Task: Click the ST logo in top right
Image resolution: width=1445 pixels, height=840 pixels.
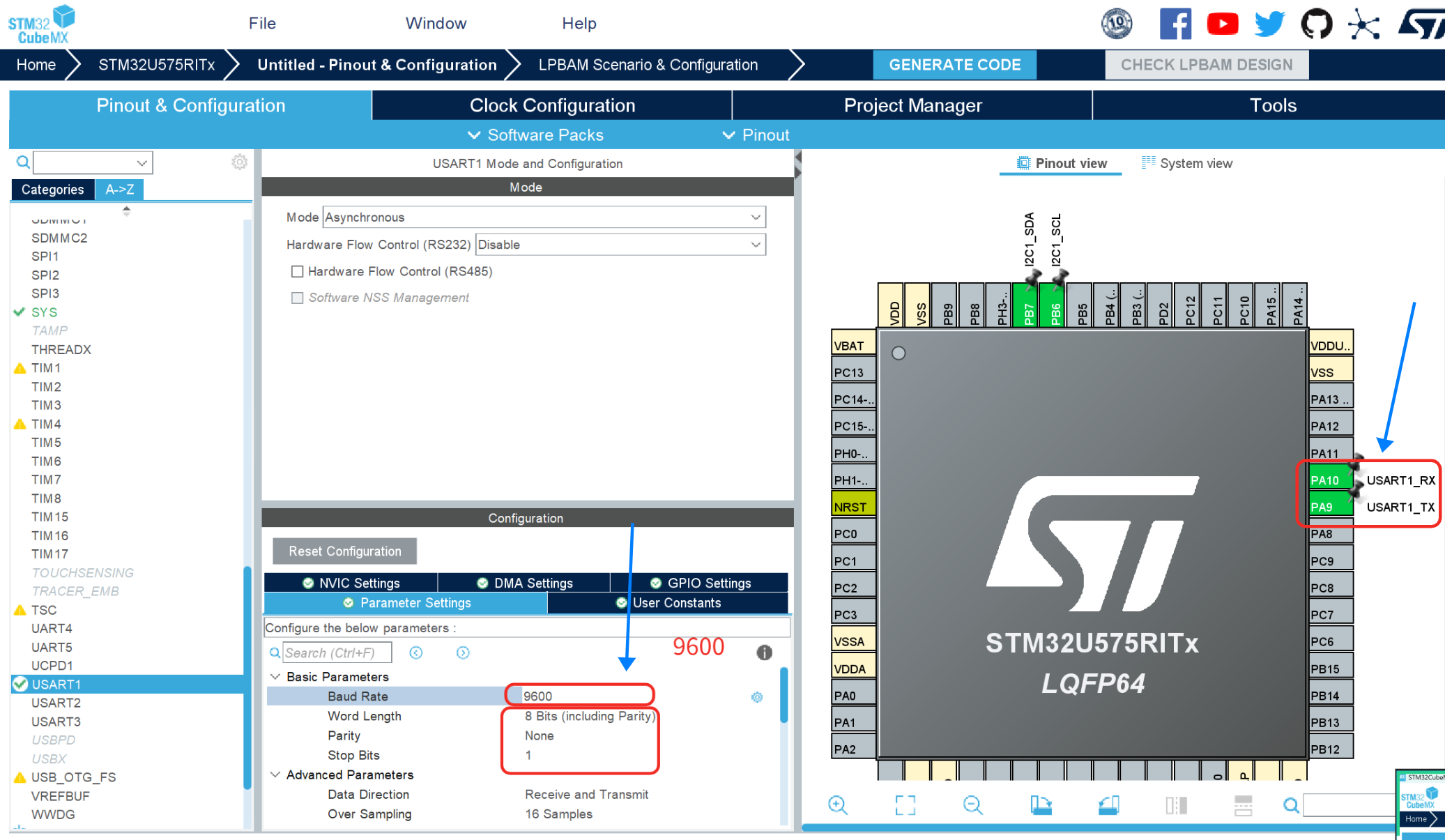Action: tap(1421, 24)
